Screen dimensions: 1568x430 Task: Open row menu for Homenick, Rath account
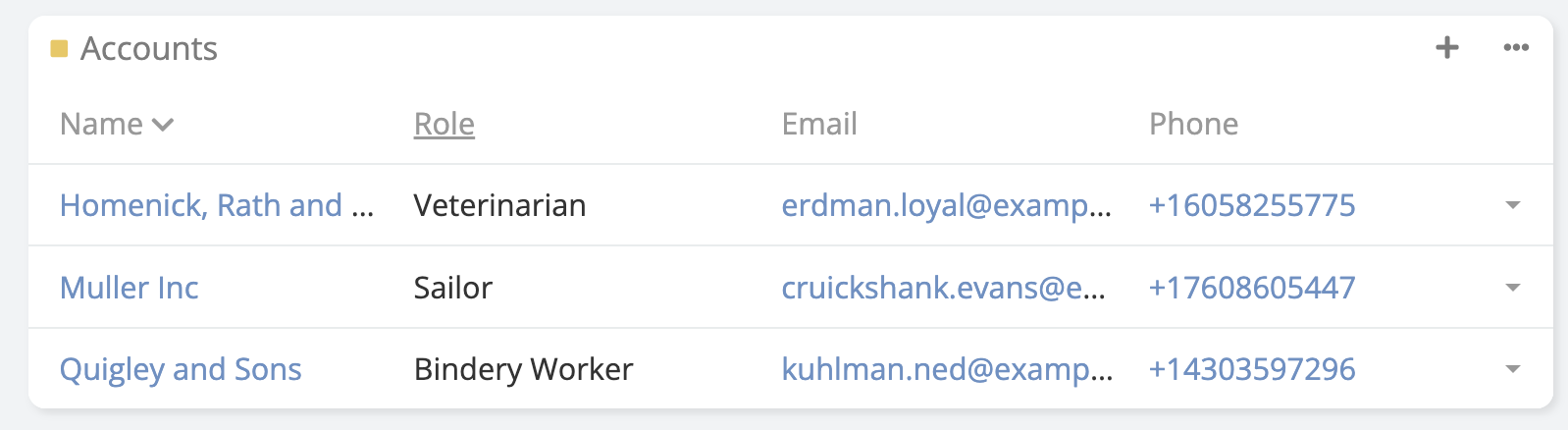(x=1512, y=205)
